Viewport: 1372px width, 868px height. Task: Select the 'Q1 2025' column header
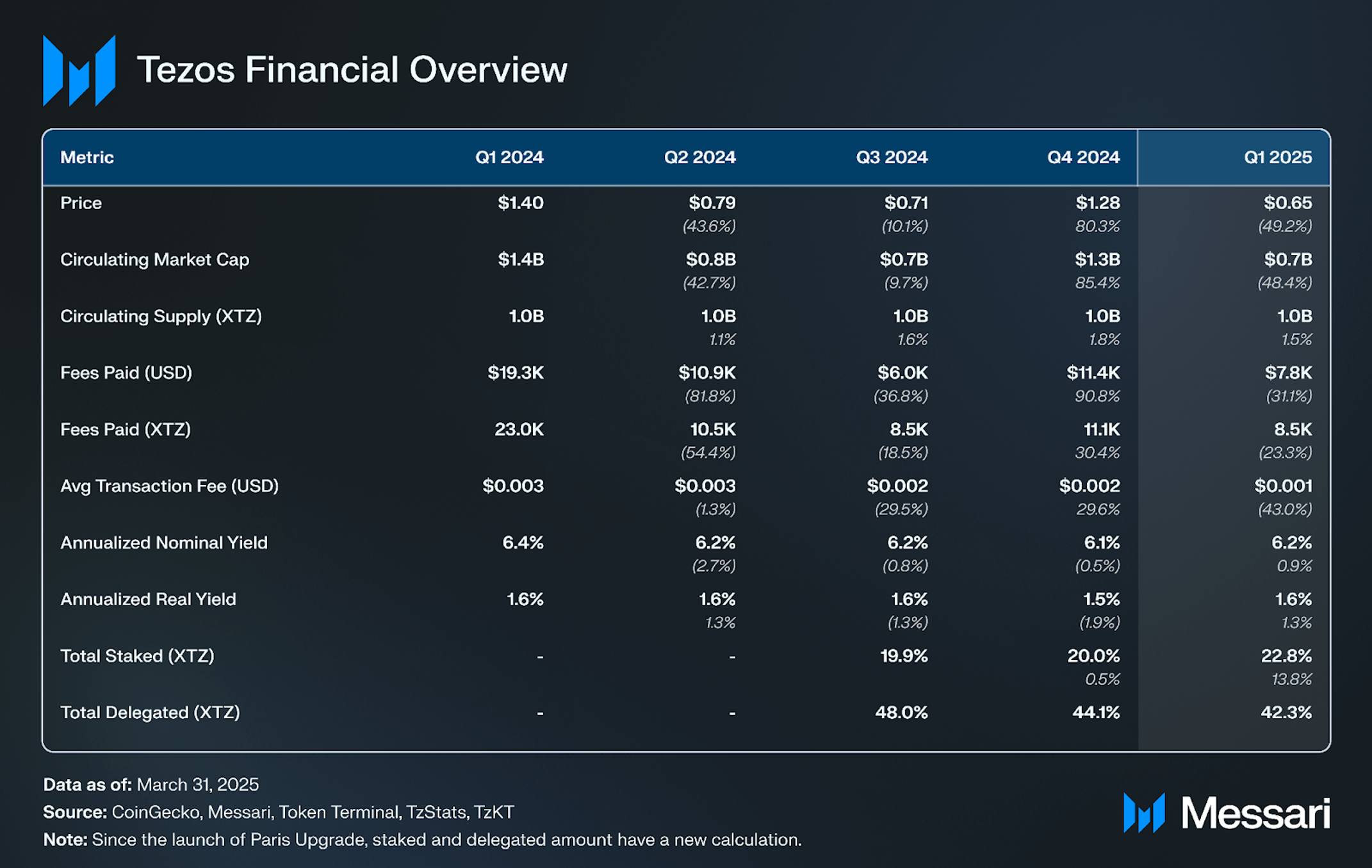tap(1278, 158)
